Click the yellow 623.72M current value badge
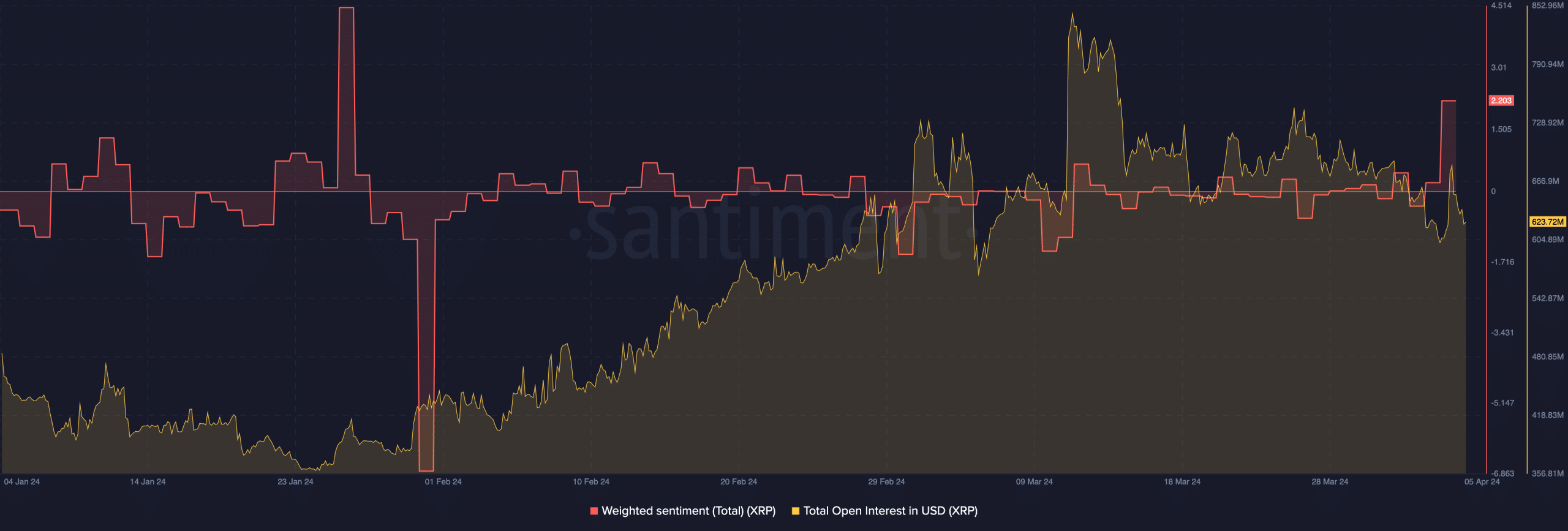 [1547, 222]
